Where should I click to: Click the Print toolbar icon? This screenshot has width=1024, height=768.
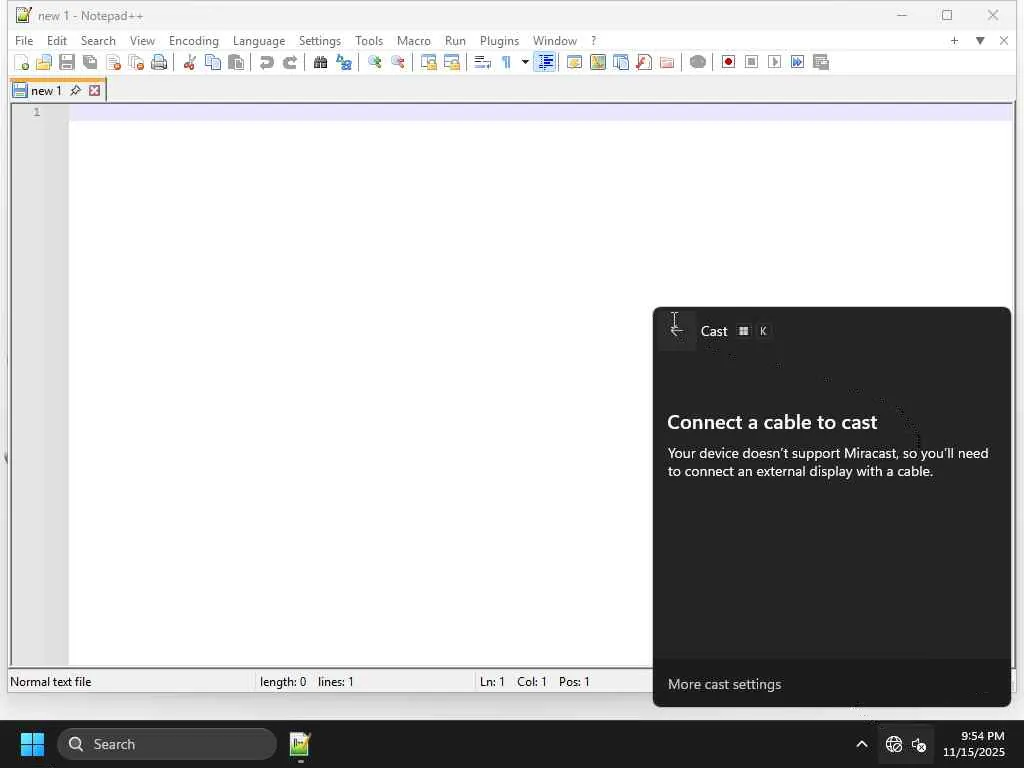(x=159, y=62)
